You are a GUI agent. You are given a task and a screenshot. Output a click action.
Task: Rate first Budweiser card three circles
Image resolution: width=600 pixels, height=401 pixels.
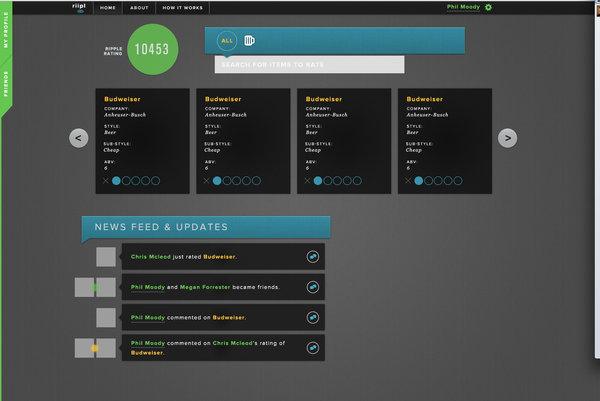pos(136,181)
